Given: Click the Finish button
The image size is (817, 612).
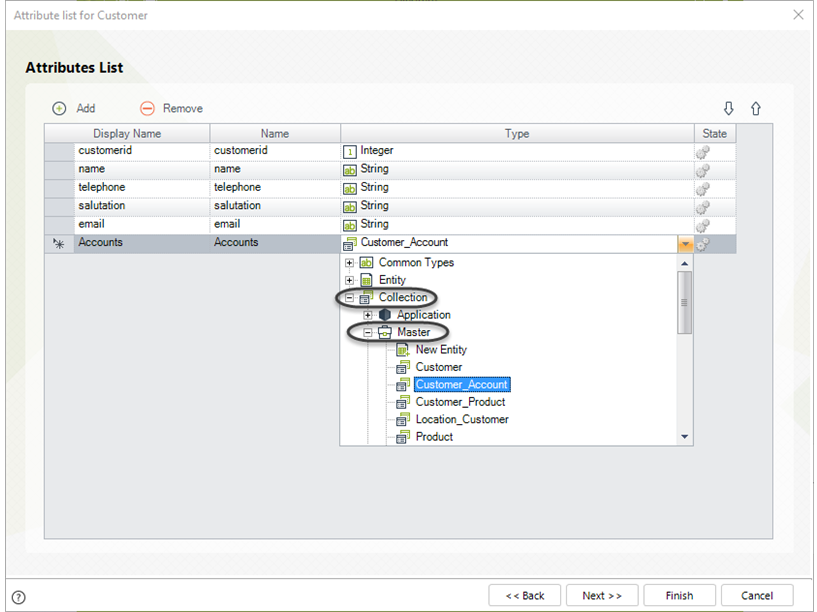Looking at the screenshot, I should tap(679, 595).
